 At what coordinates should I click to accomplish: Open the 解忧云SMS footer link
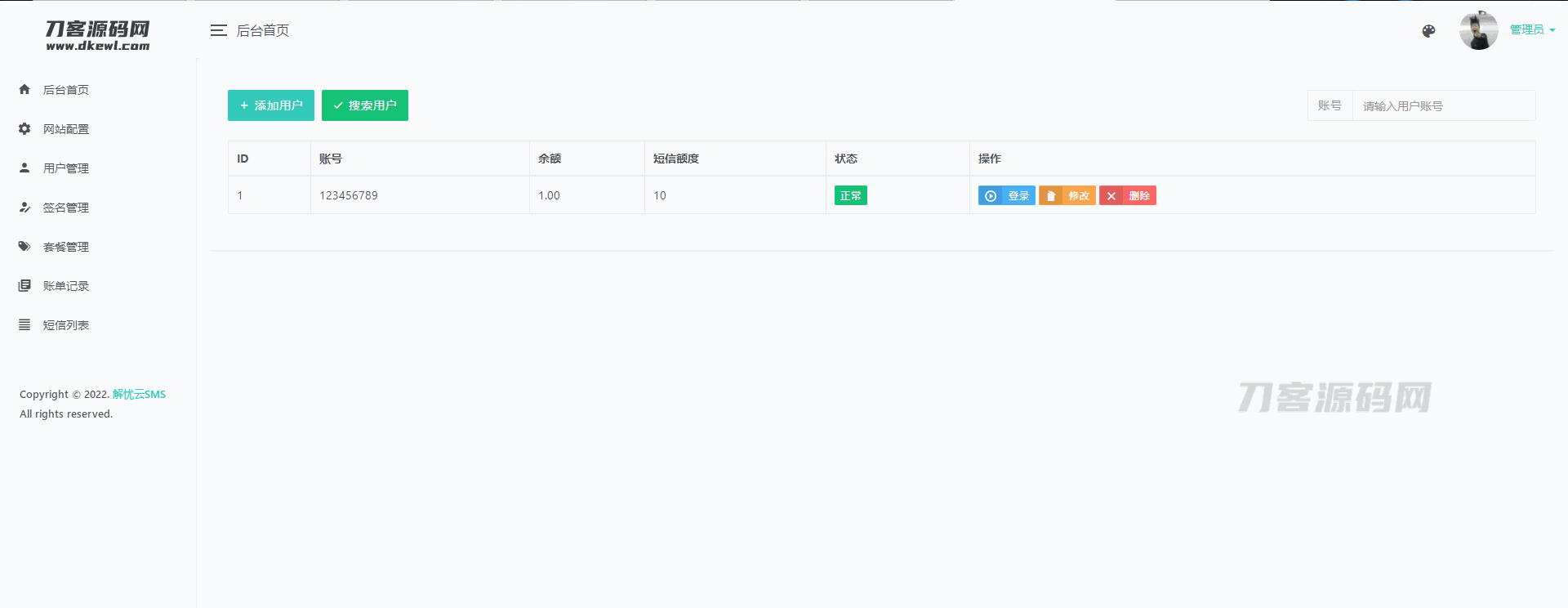coord(139,395)
